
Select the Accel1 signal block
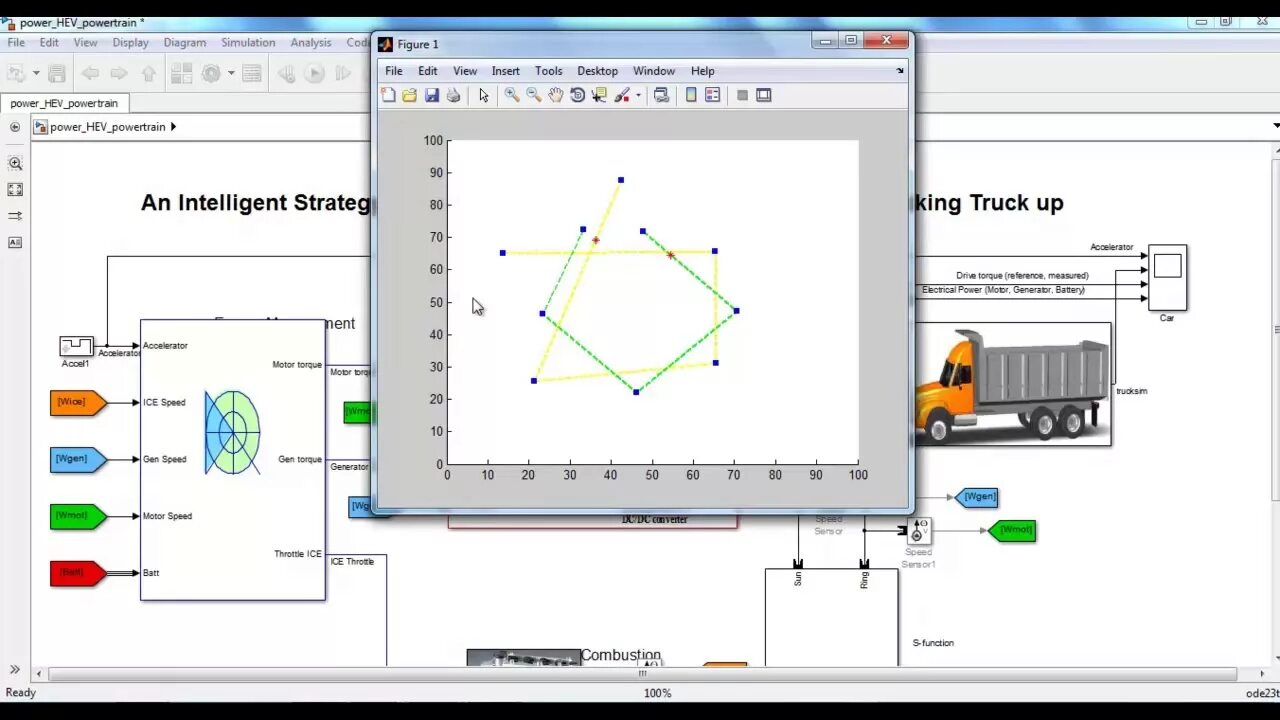[76, 346]
